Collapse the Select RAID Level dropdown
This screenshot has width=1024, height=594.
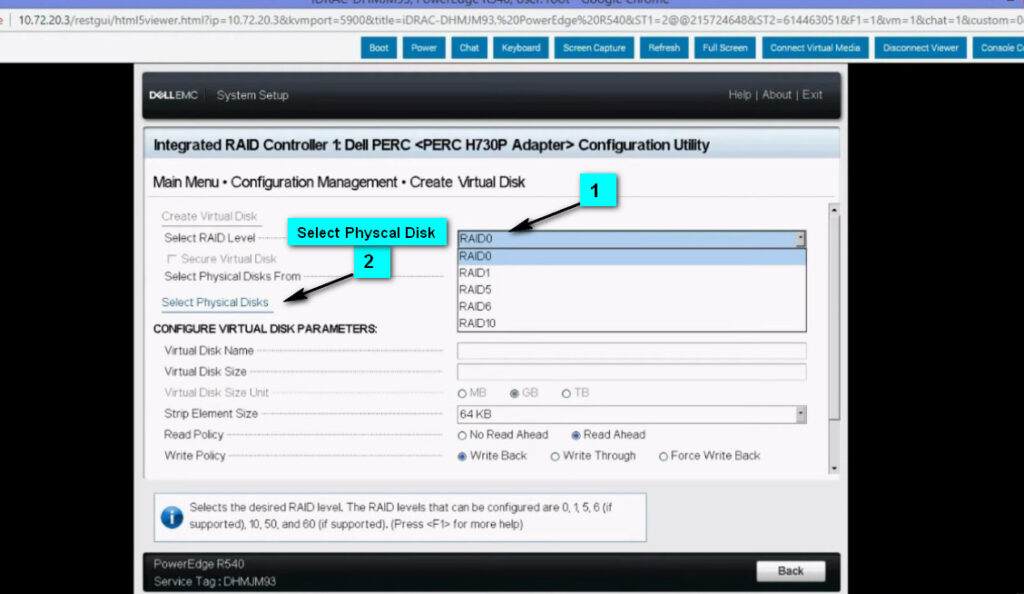pyautogui.click(x=801, y=239)
